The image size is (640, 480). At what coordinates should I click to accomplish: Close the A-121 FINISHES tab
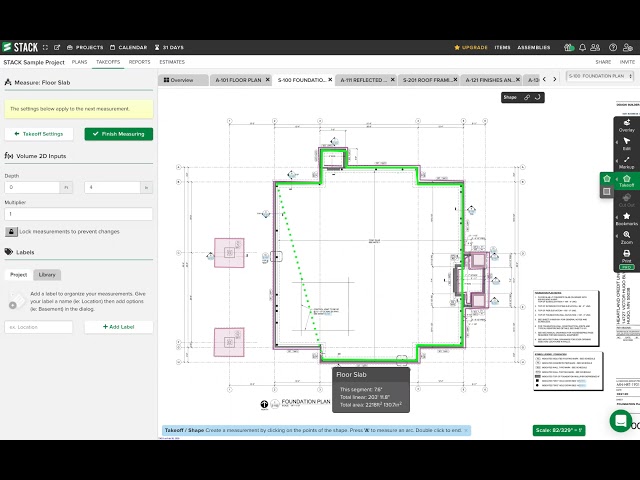pyautogui.click(x=518, y=80)
